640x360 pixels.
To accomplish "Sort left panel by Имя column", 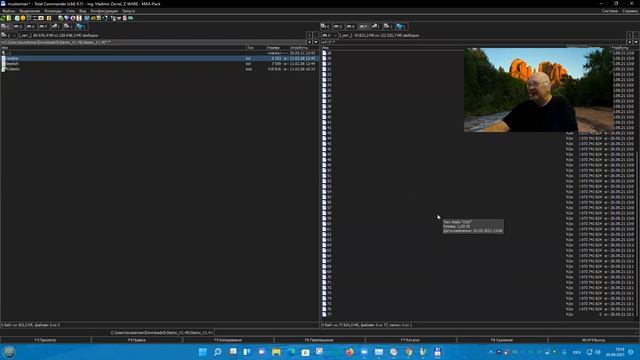I will click(122, 48).
